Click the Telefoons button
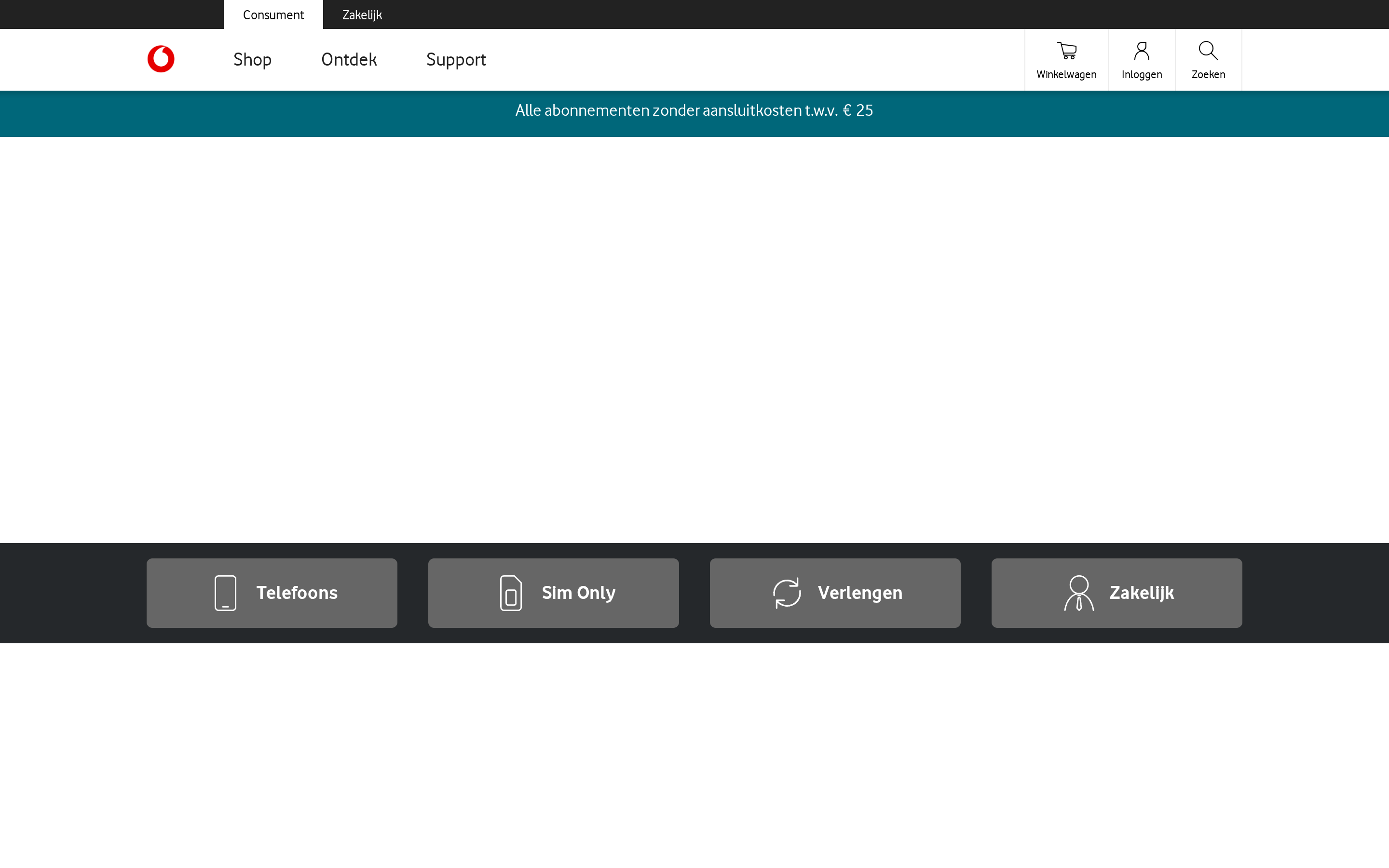This screenshot has width=1389, height=868. pos(272,593)
